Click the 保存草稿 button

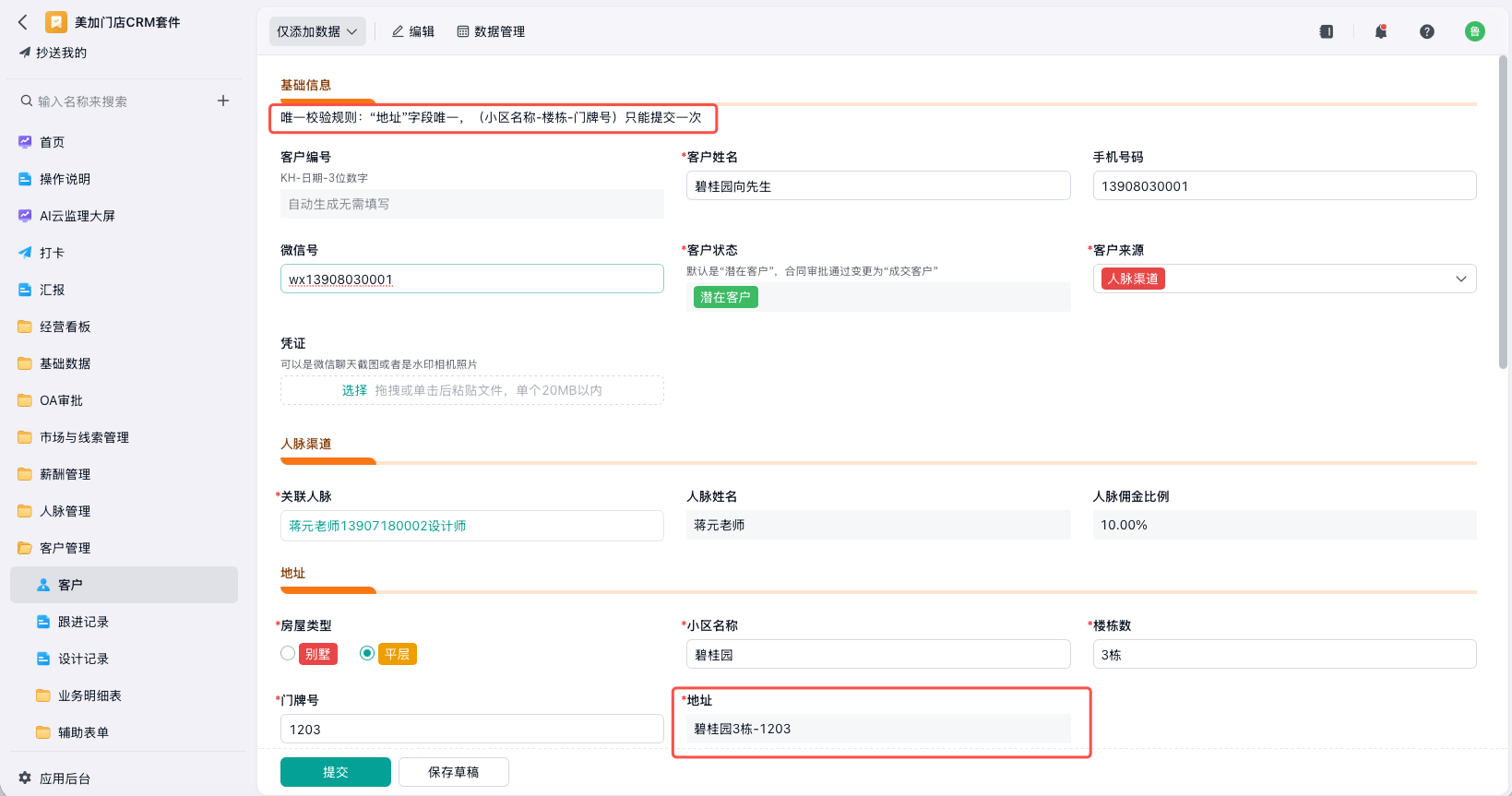click(454, 772)
